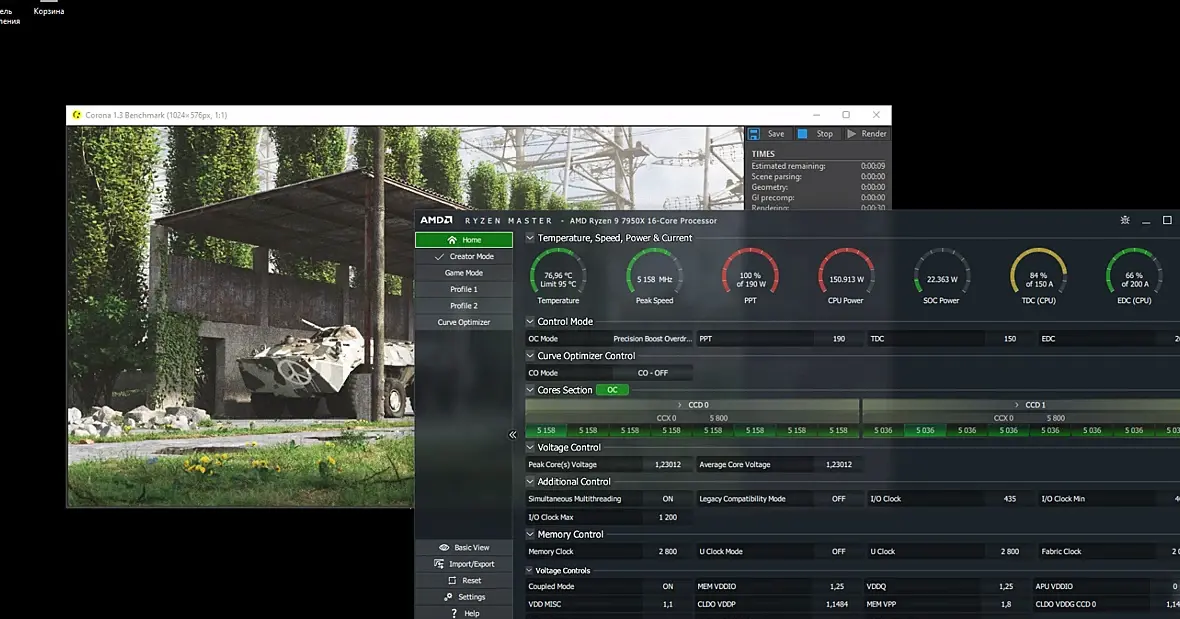Click the Reset icon in sidebar

(452, 581)
